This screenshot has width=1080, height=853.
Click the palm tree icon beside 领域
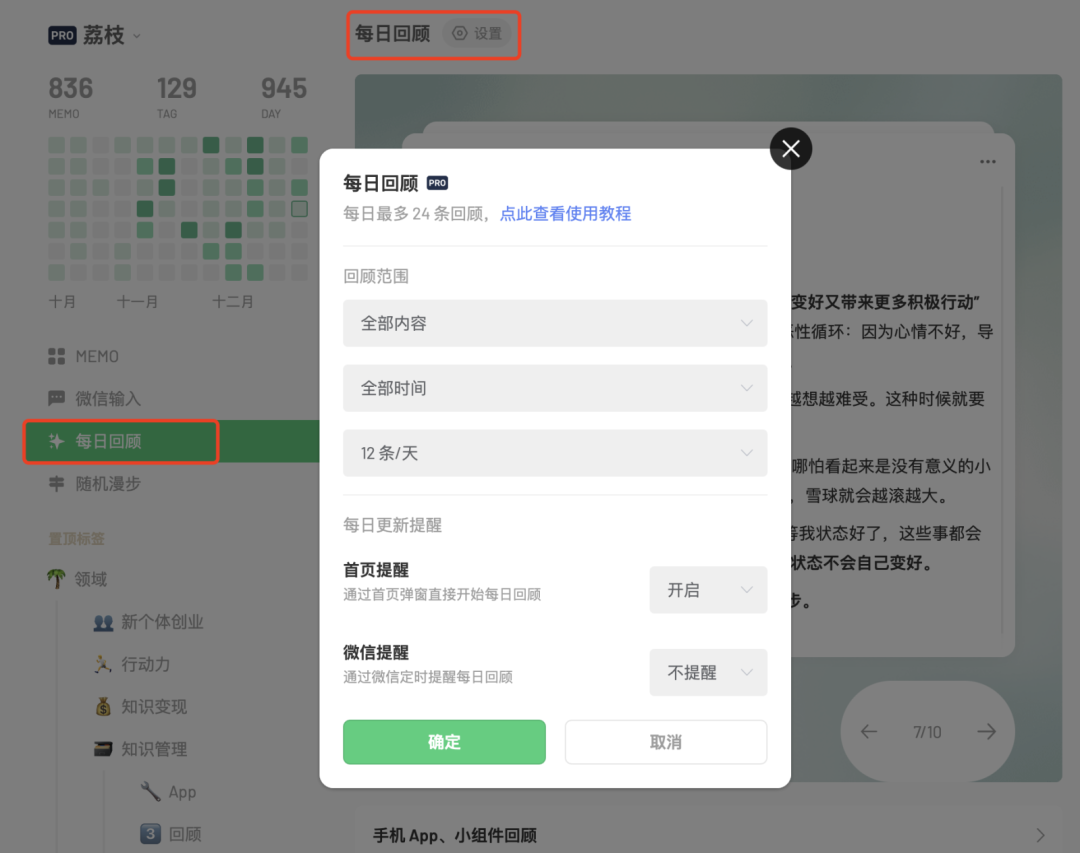pos(56,579)
